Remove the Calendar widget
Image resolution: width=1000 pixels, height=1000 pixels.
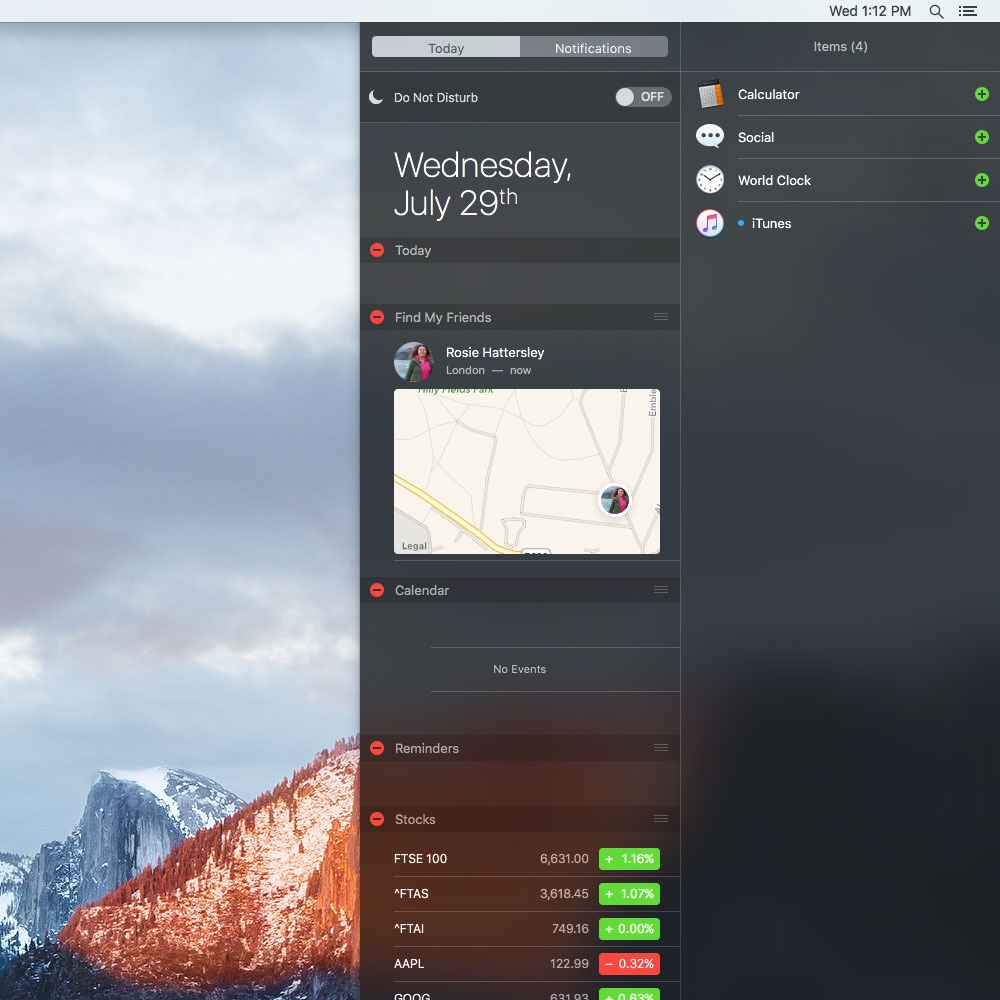pos(377,590)
